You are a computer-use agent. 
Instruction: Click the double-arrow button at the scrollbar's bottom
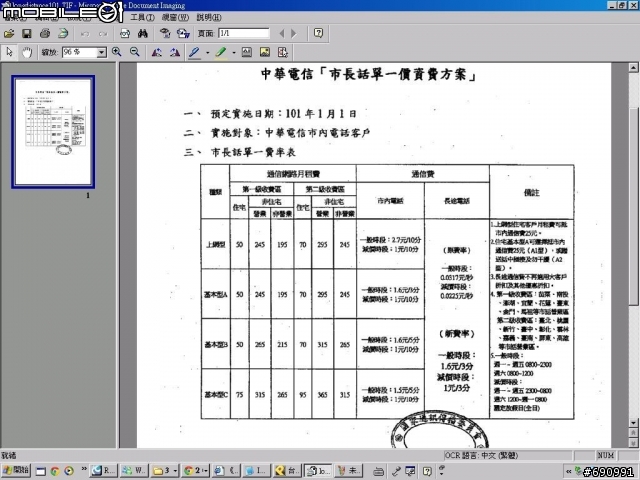point(633,442)
